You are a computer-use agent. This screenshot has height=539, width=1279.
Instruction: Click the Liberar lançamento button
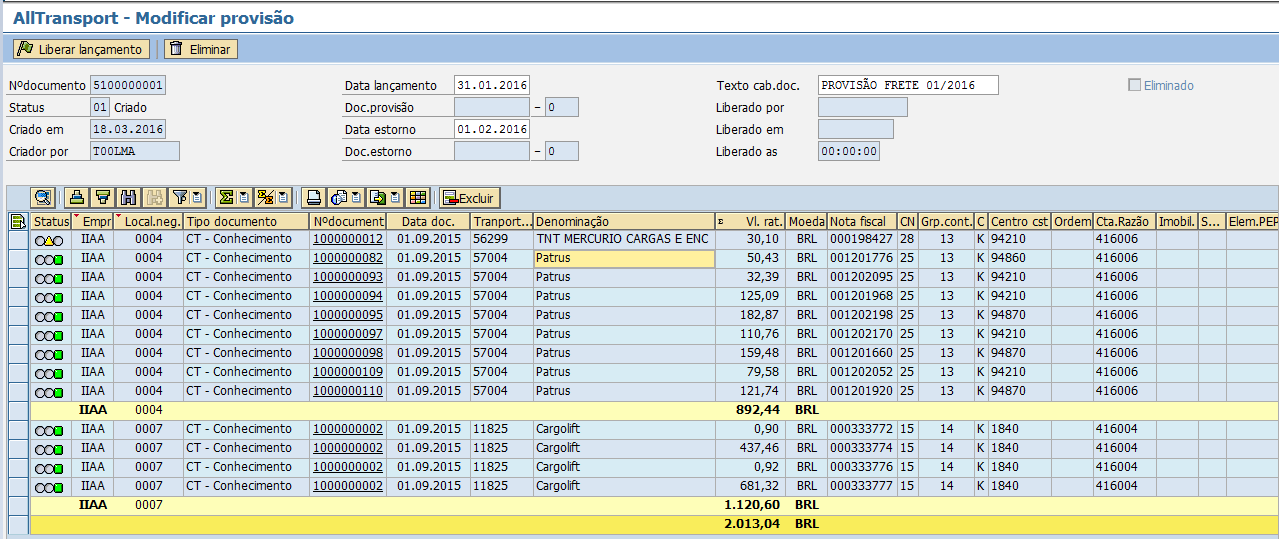(x=81, y=49)
